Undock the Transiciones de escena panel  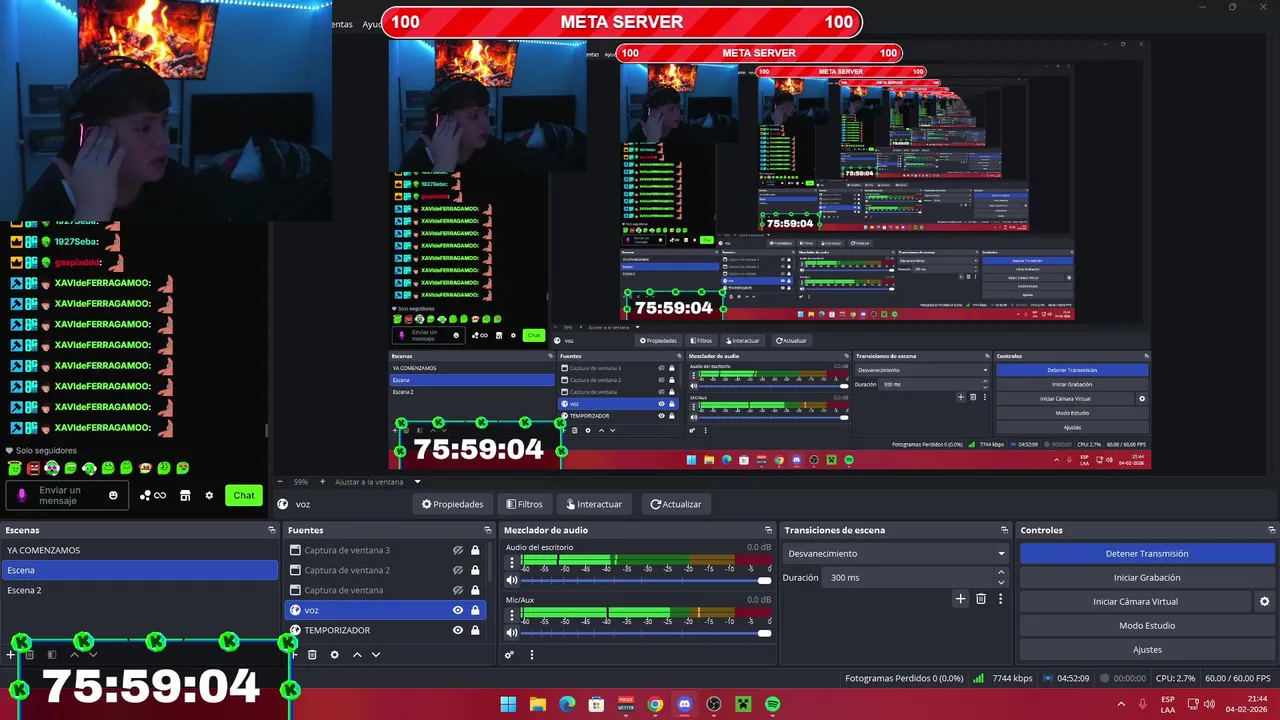click(1004, 530)
